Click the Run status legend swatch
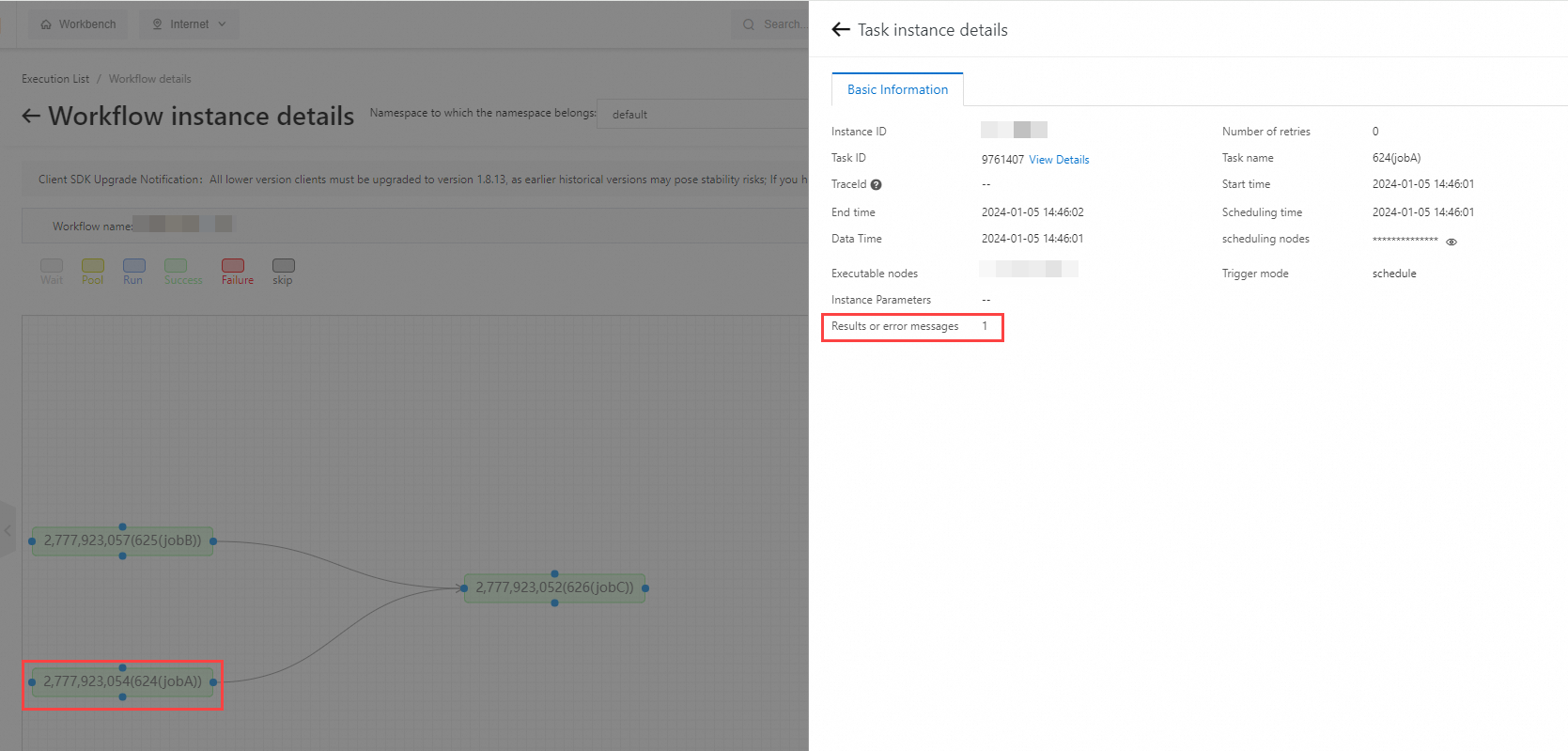 coord(134,266)
